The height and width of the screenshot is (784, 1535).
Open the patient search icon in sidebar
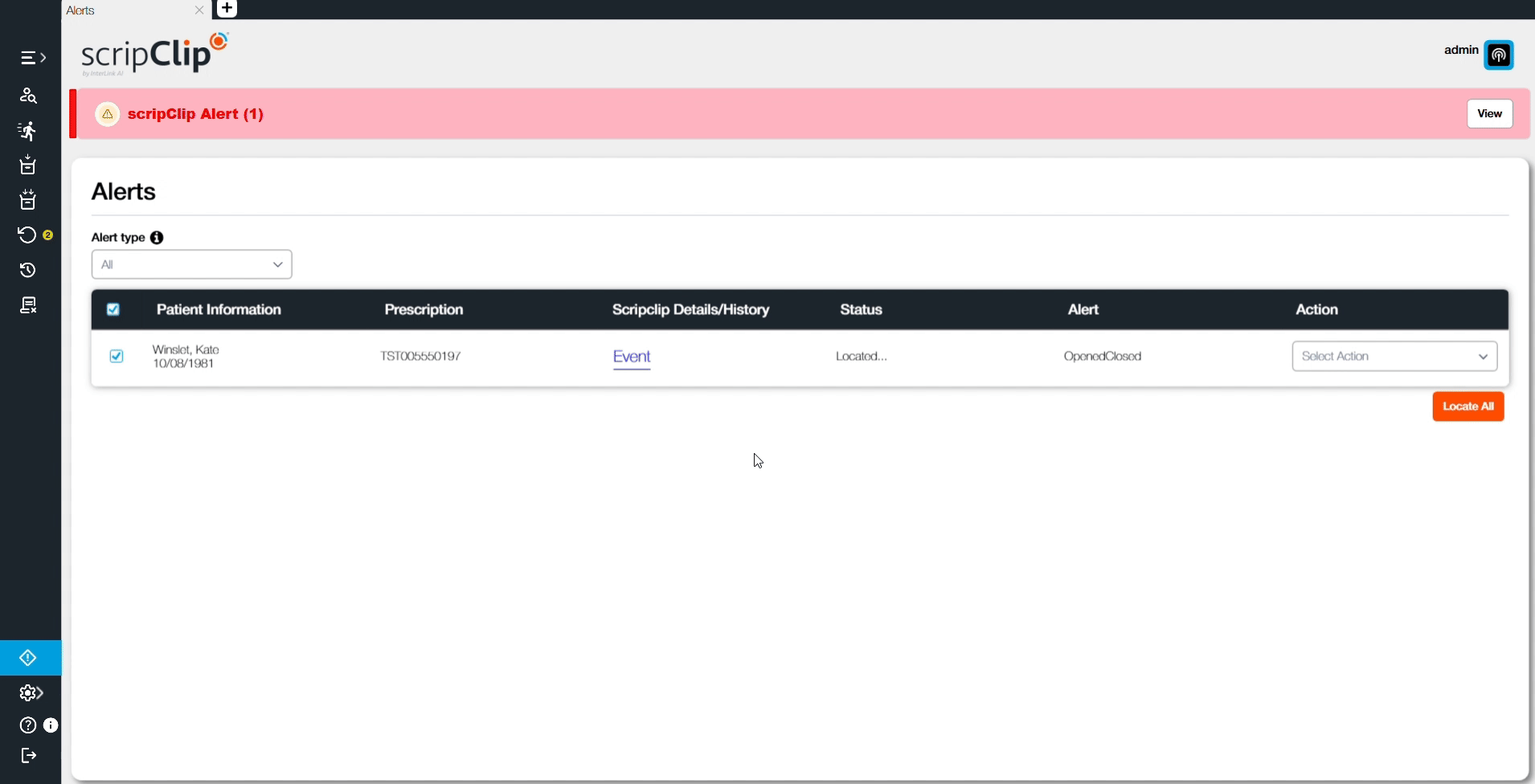click(28, 96)
